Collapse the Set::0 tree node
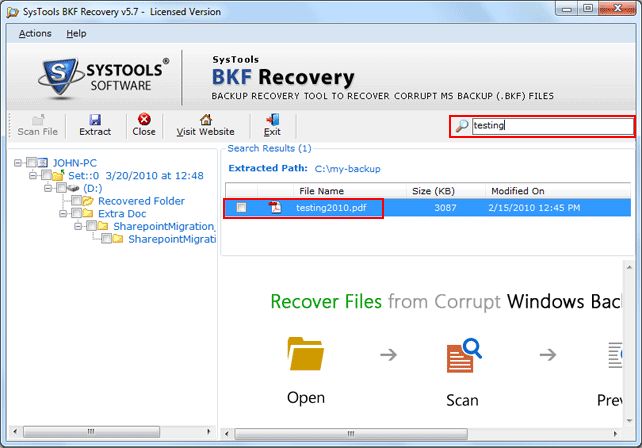The image size is (642, 448). click(x=33, y=175)
